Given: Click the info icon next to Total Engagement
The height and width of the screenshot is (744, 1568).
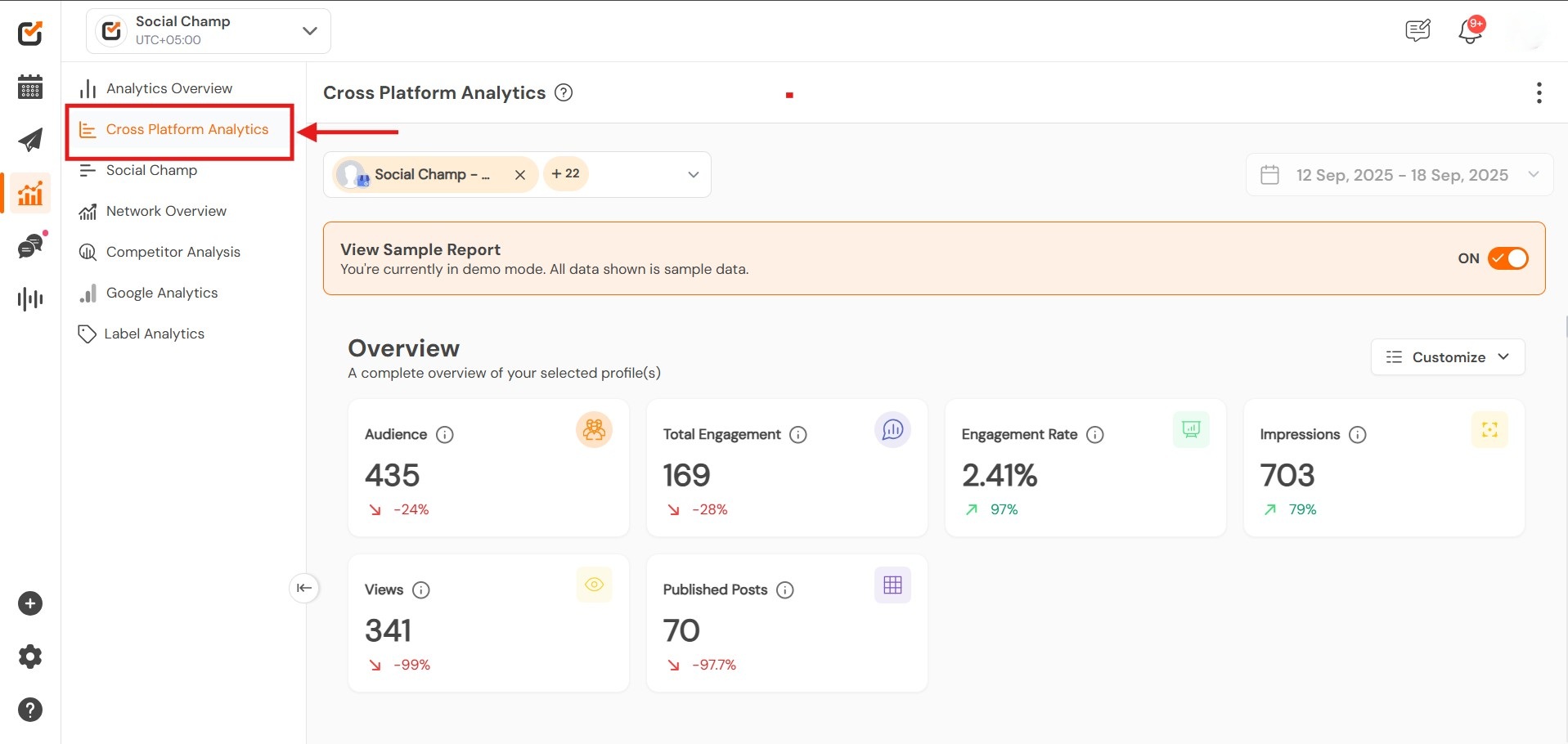Looking at the screenshot, I should [x=798, y=434].
